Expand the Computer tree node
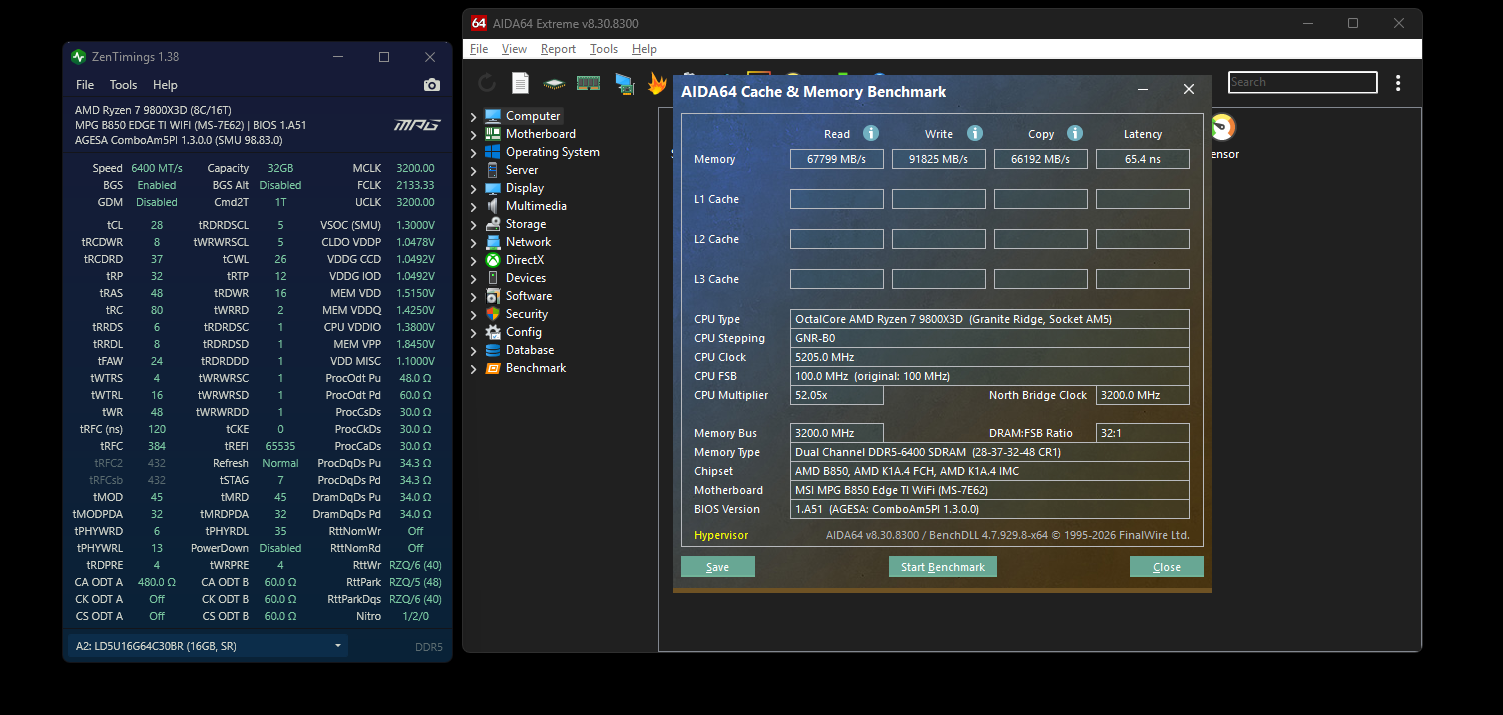The height and width of the screenshot is (715, 1503). point(474,117)
